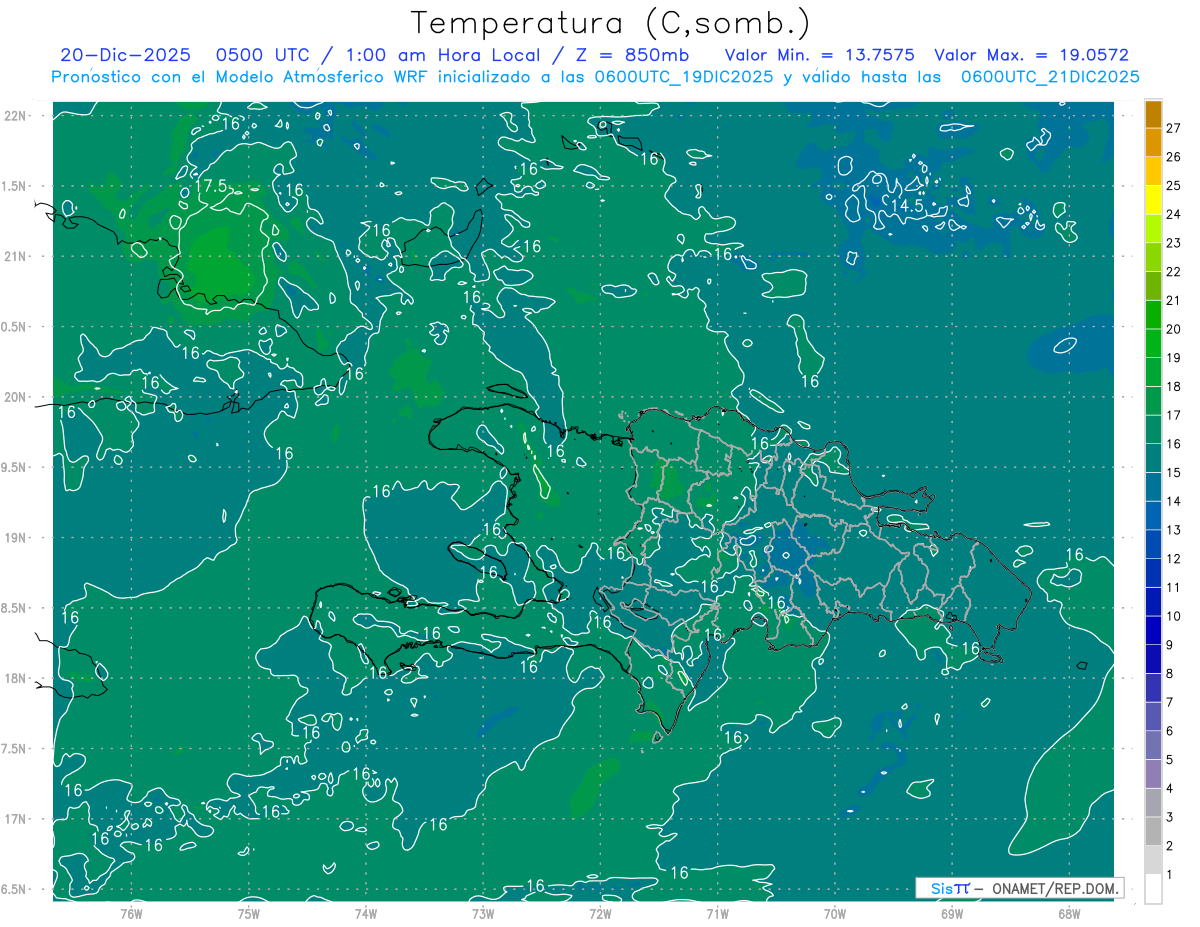Click the "19N" latitude axis label

[15, 537]
